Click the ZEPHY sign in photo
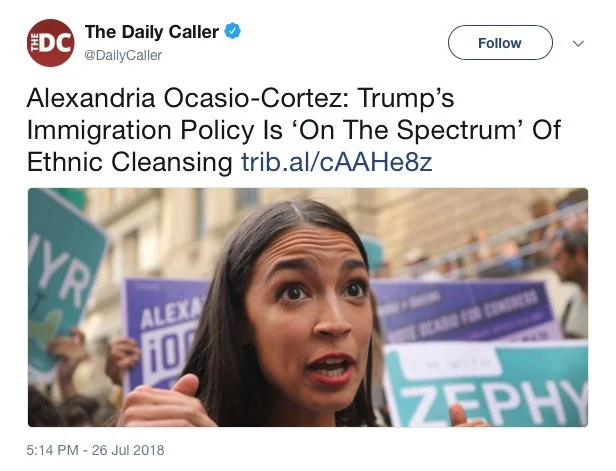 [x=486, y=385]
